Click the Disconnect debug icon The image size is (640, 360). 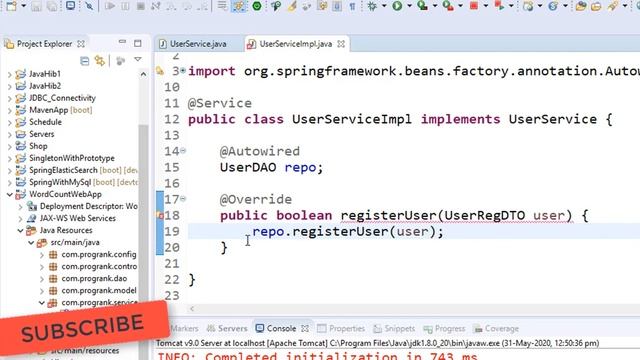pyautogui.click(x=156, y=6)
